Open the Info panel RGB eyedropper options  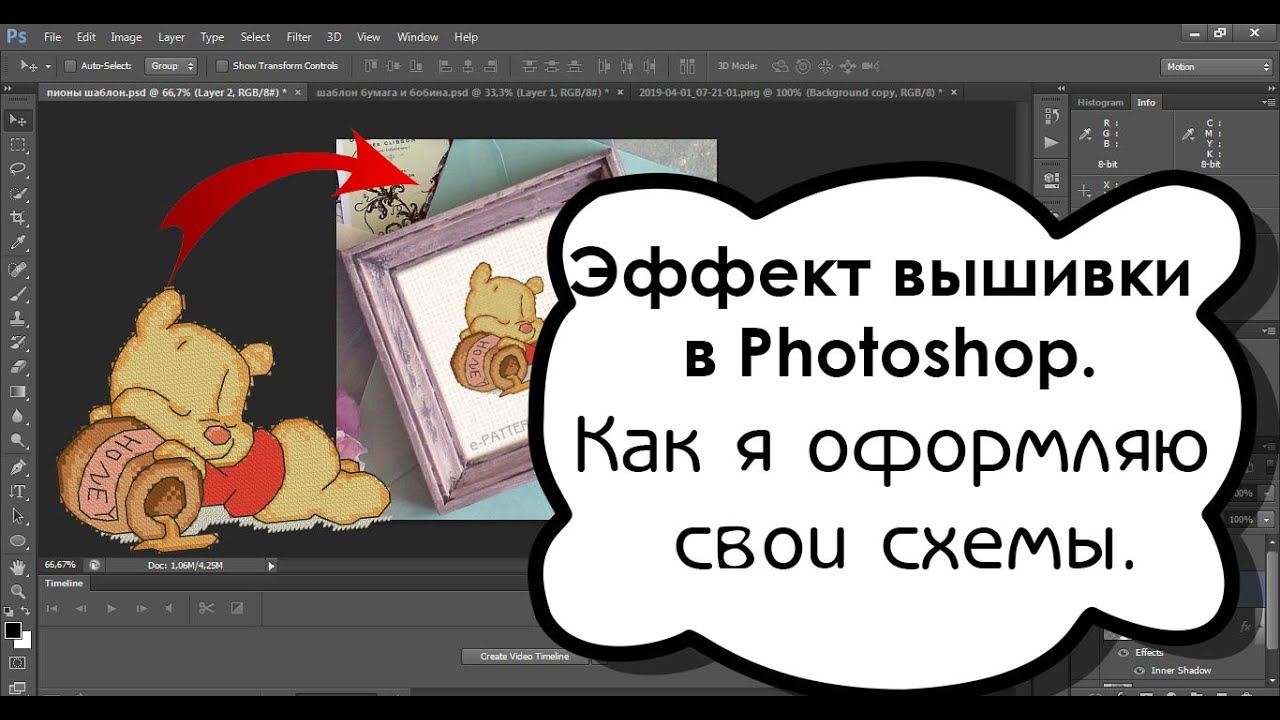(x=1085, y=135)
